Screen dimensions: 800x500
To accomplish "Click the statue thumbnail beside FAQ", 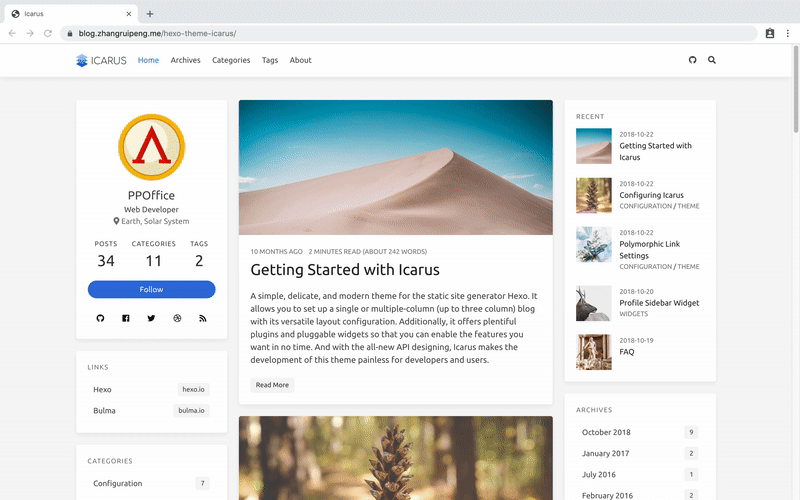I will click(x=594, y=352).
